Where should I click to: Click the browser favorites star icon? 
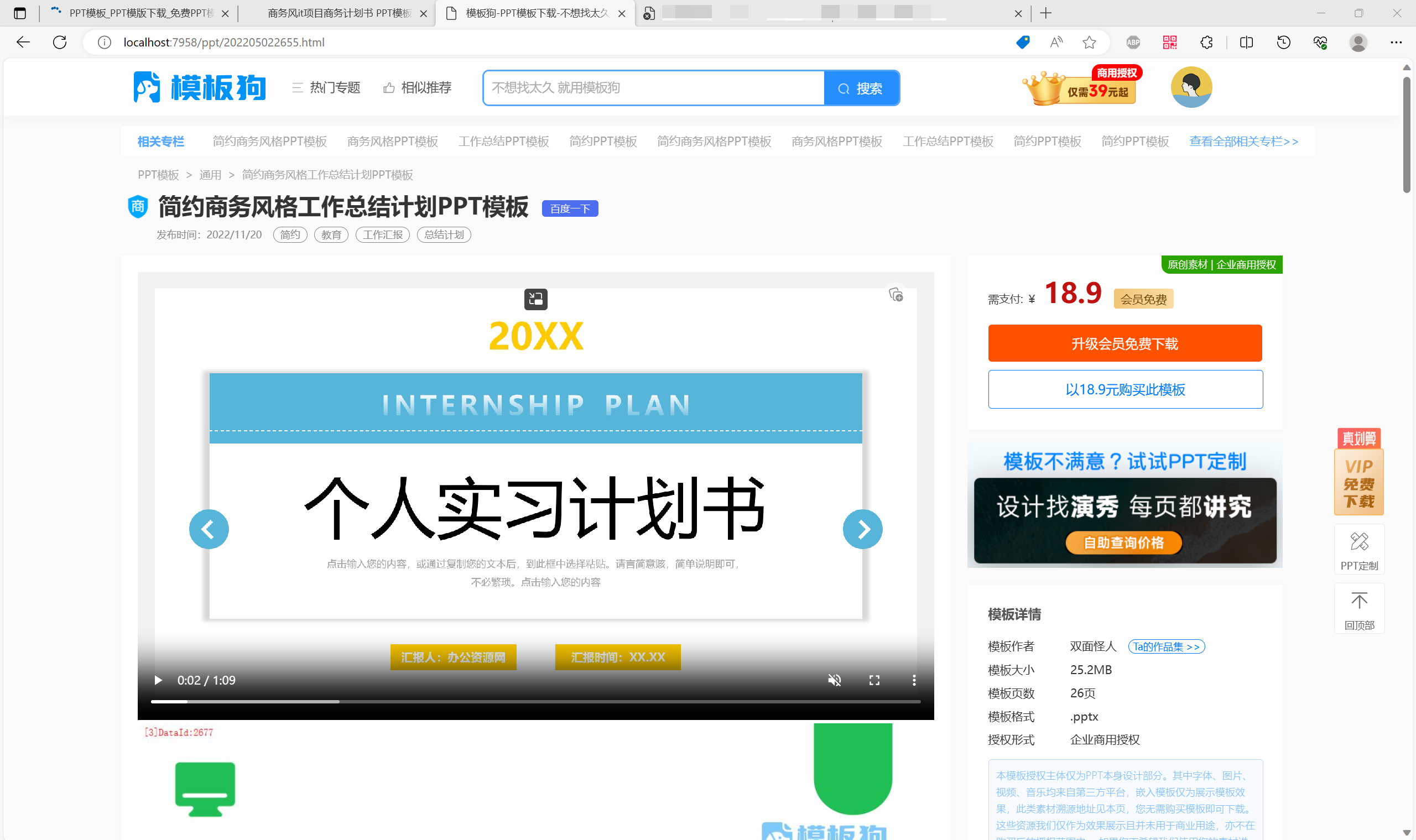point(1089,43)
